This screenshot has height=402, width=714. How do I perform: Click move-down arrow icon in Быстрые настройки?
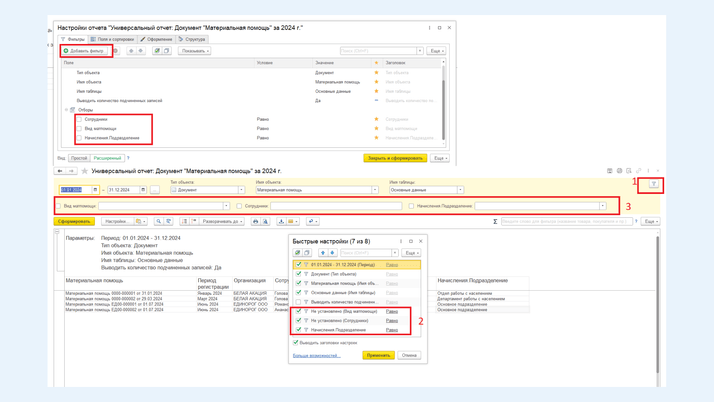point(332,253)
